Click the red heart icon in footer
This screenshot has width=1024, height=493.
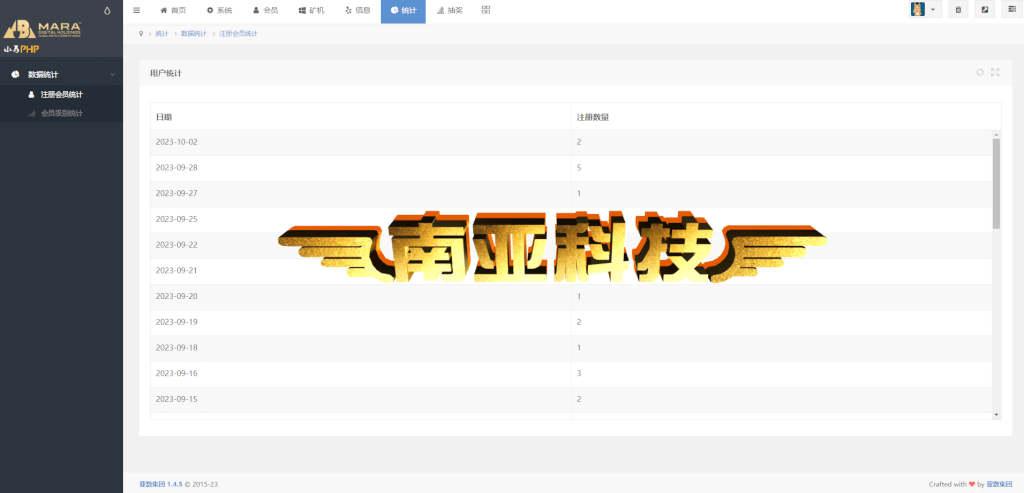coord(971,485)
